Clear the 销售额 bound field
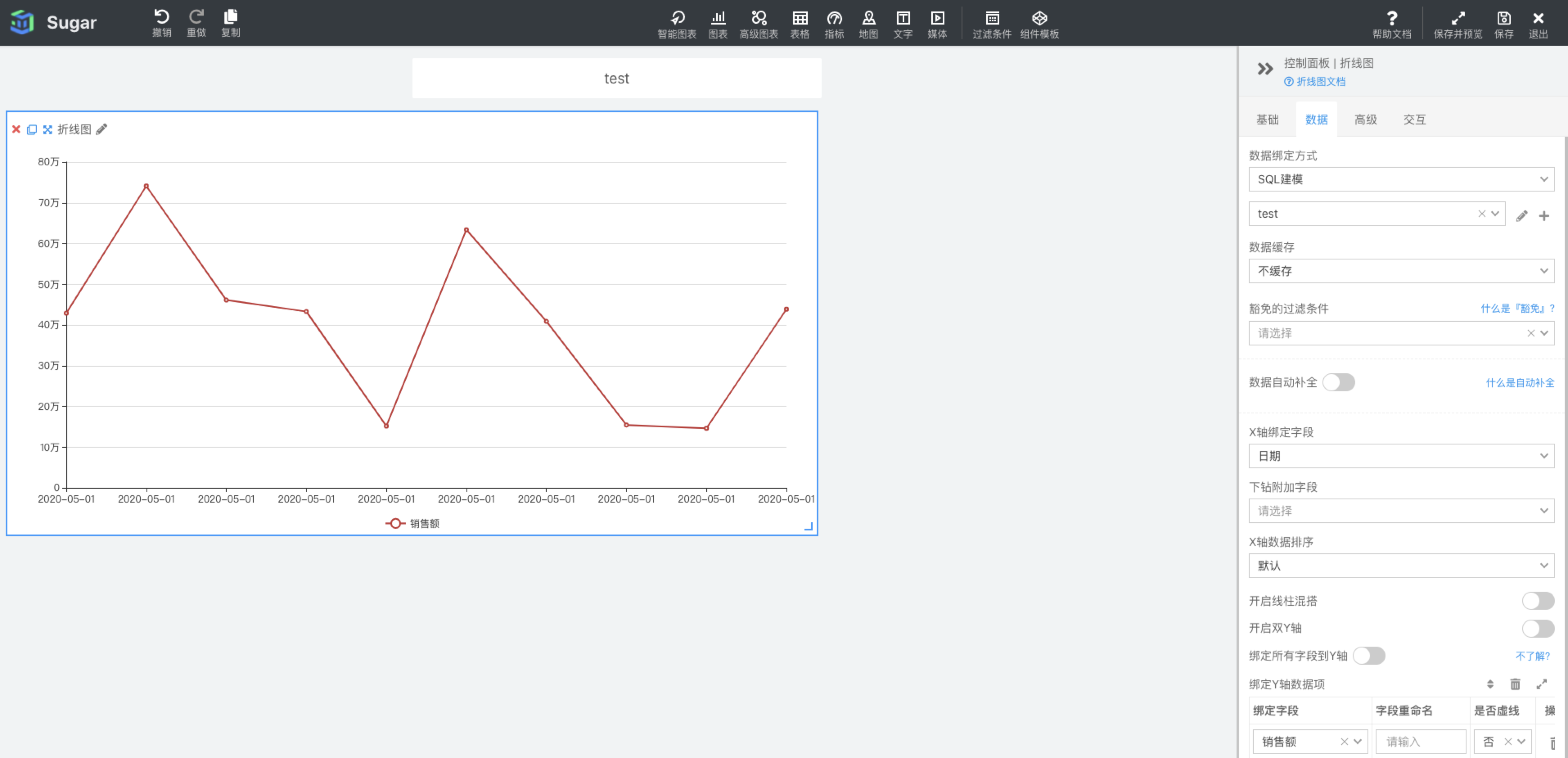This screenshot has width=1568, height=758. click(1344, 742)
